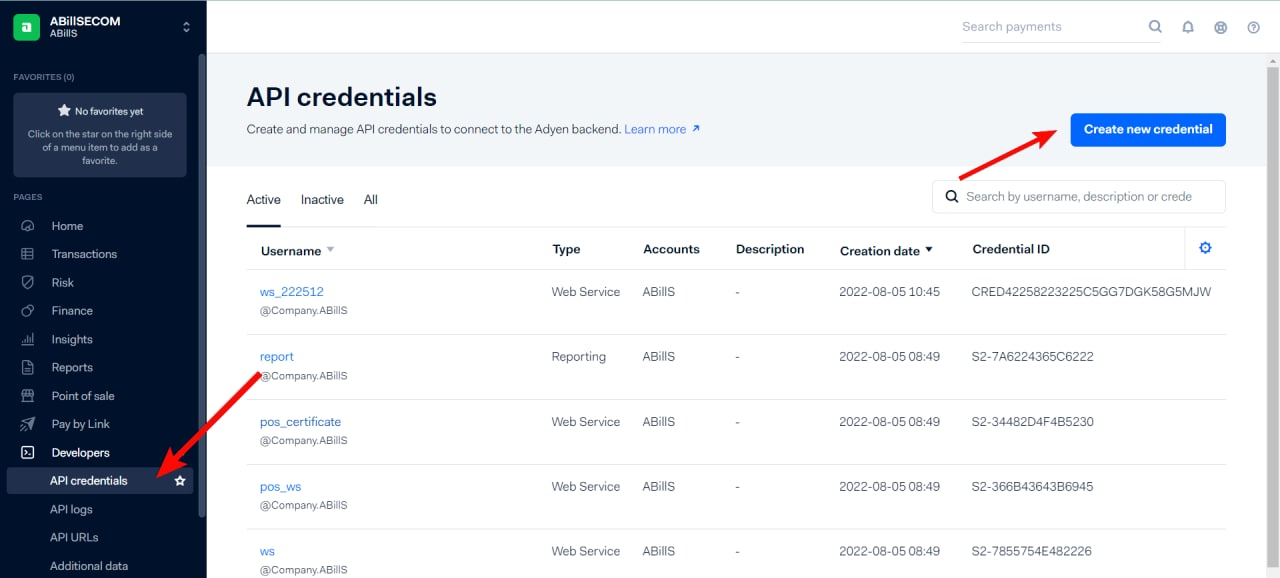The height and width of the screenshot is (578, 1280).
Task: Open the pos_ws credential
Action: [x=281, y=487]
